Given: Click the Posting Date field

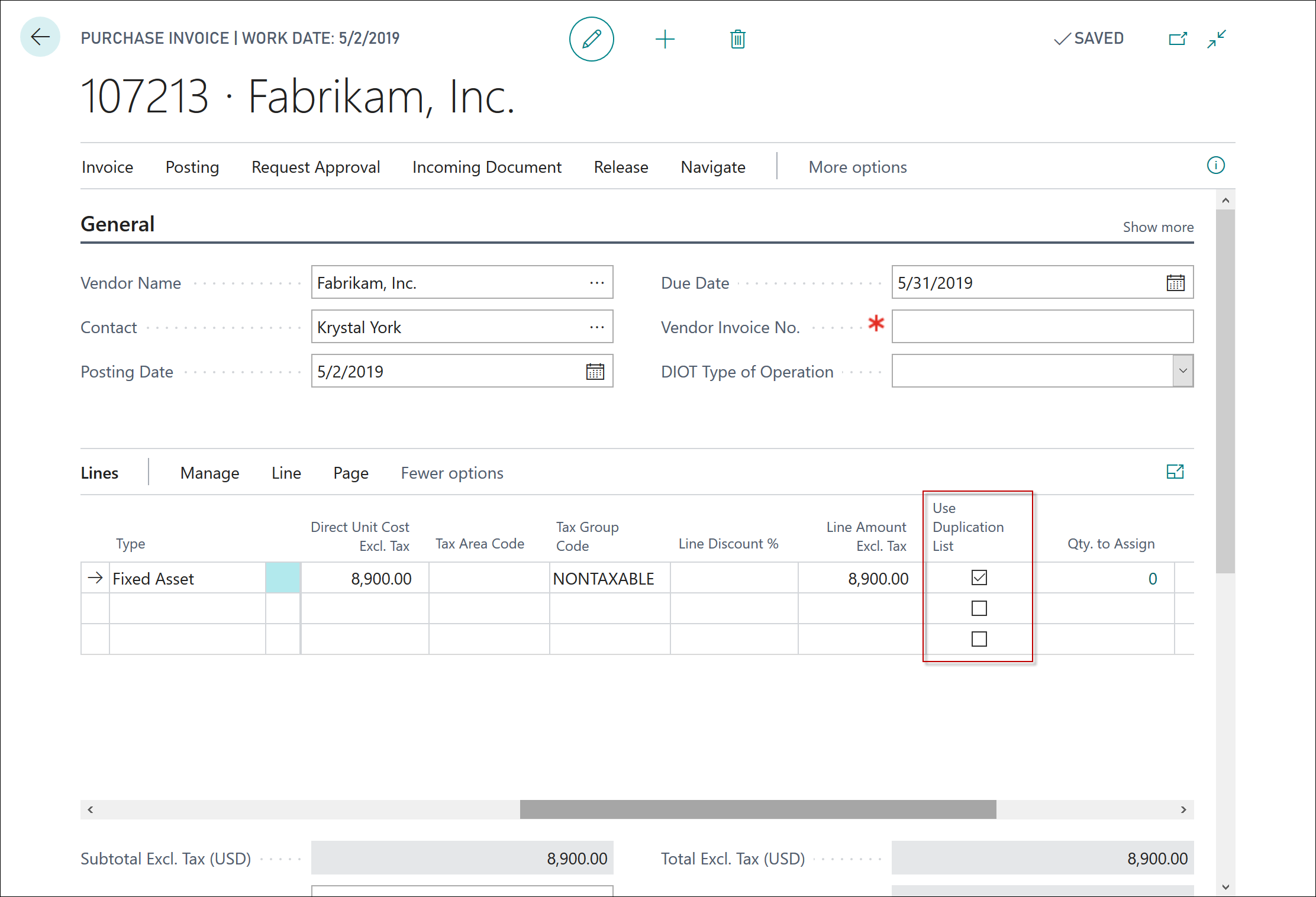Looking at the screenshot, I should (x=462, y=371).
